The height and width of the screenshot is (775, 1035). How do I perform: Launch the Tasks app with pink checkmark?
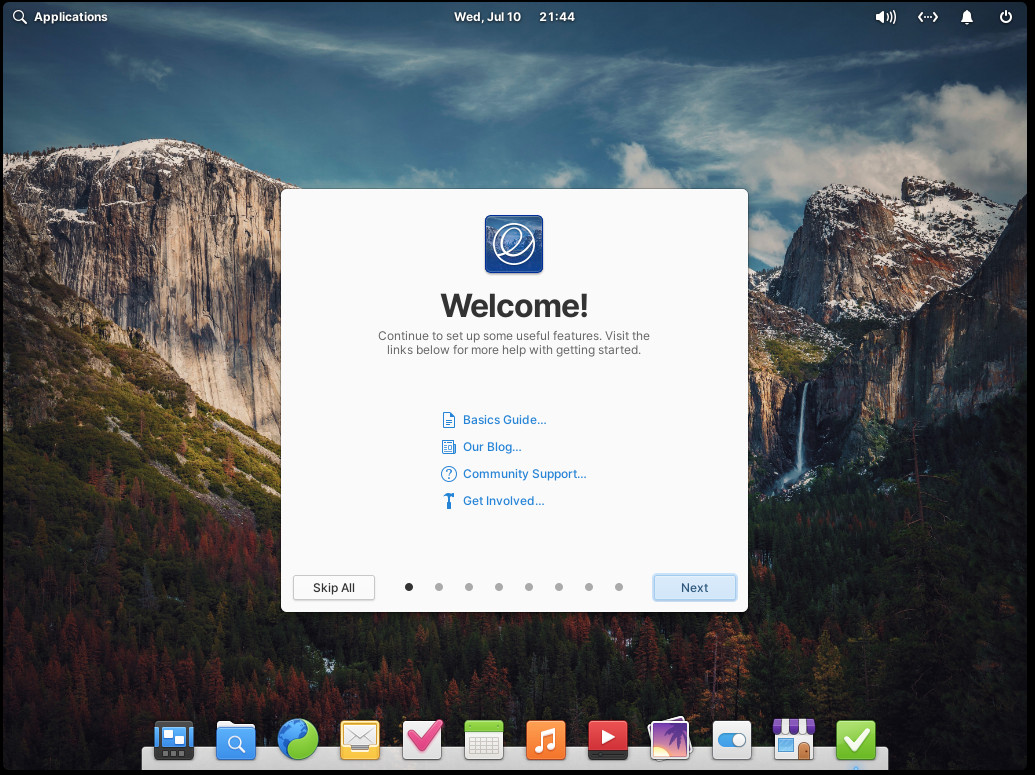(x=422, y=739)
